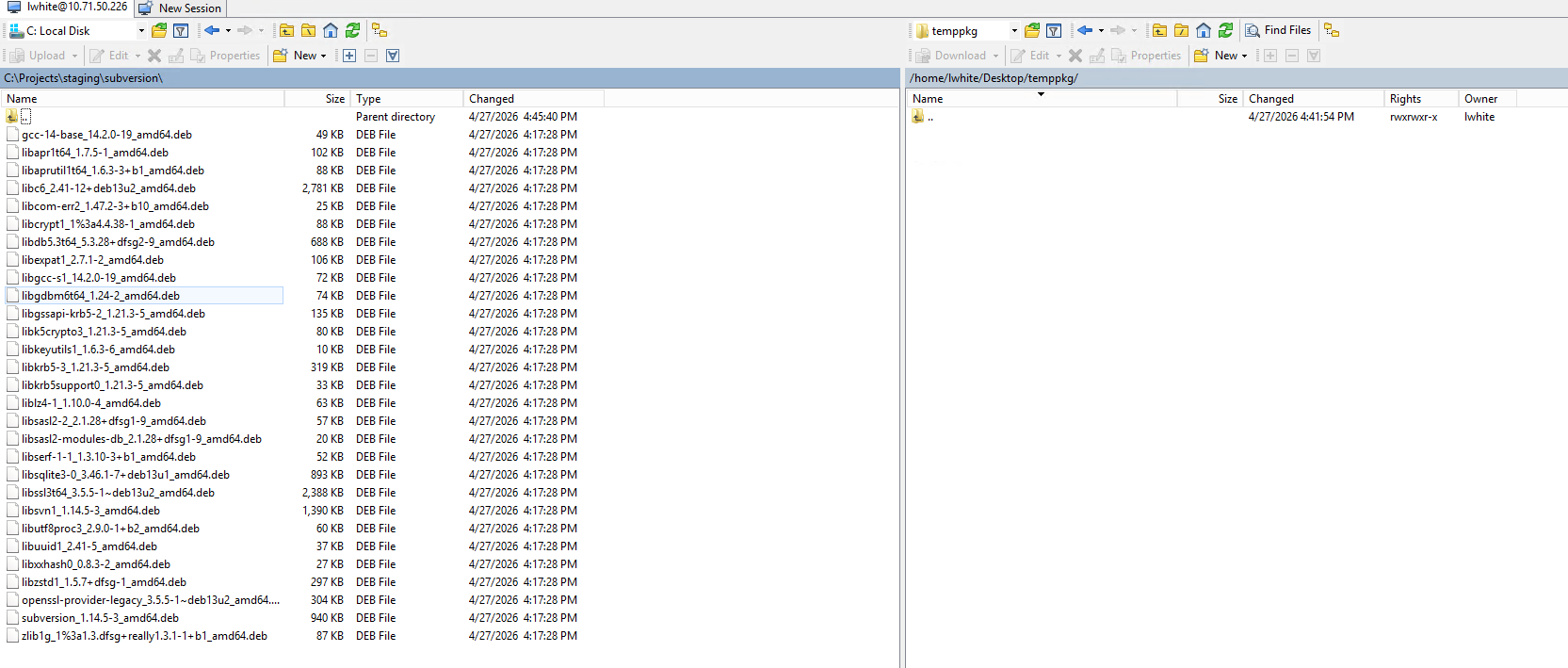Go to local root directory icon
The height and width of the screenshot is (668, 1568).
pyautogui.click(x=308, y=31)
